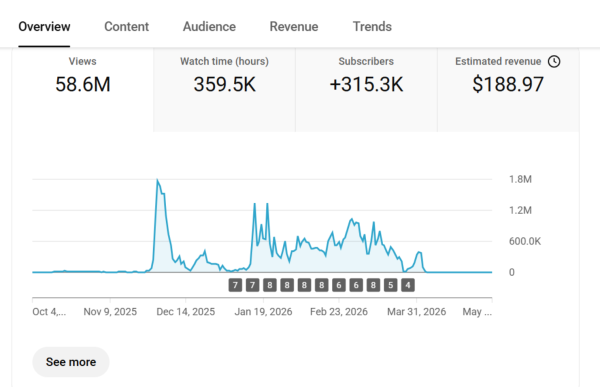Image resolution: width=600 pixels, height=387 pixels.
Task: Click the clock icon beside Estimated revenue
Action: click(x=554, y=62)
